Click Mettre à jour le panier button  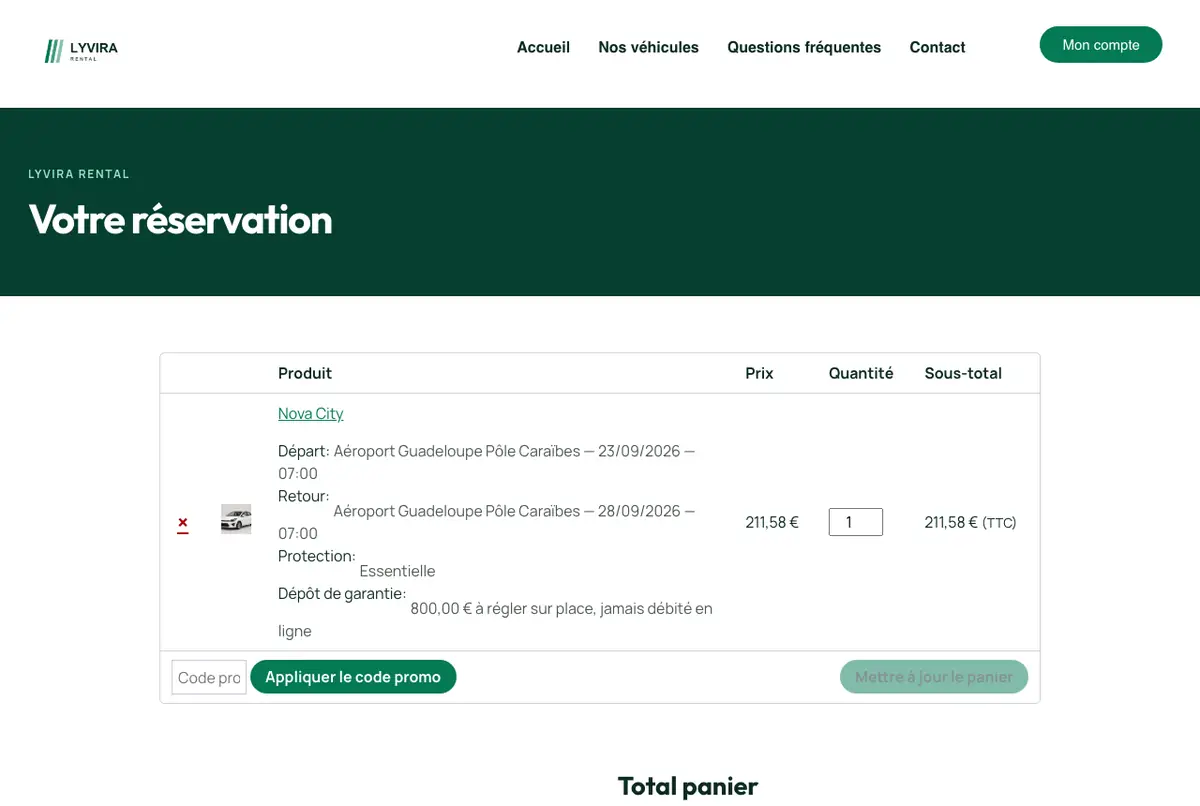pos(934,677)
